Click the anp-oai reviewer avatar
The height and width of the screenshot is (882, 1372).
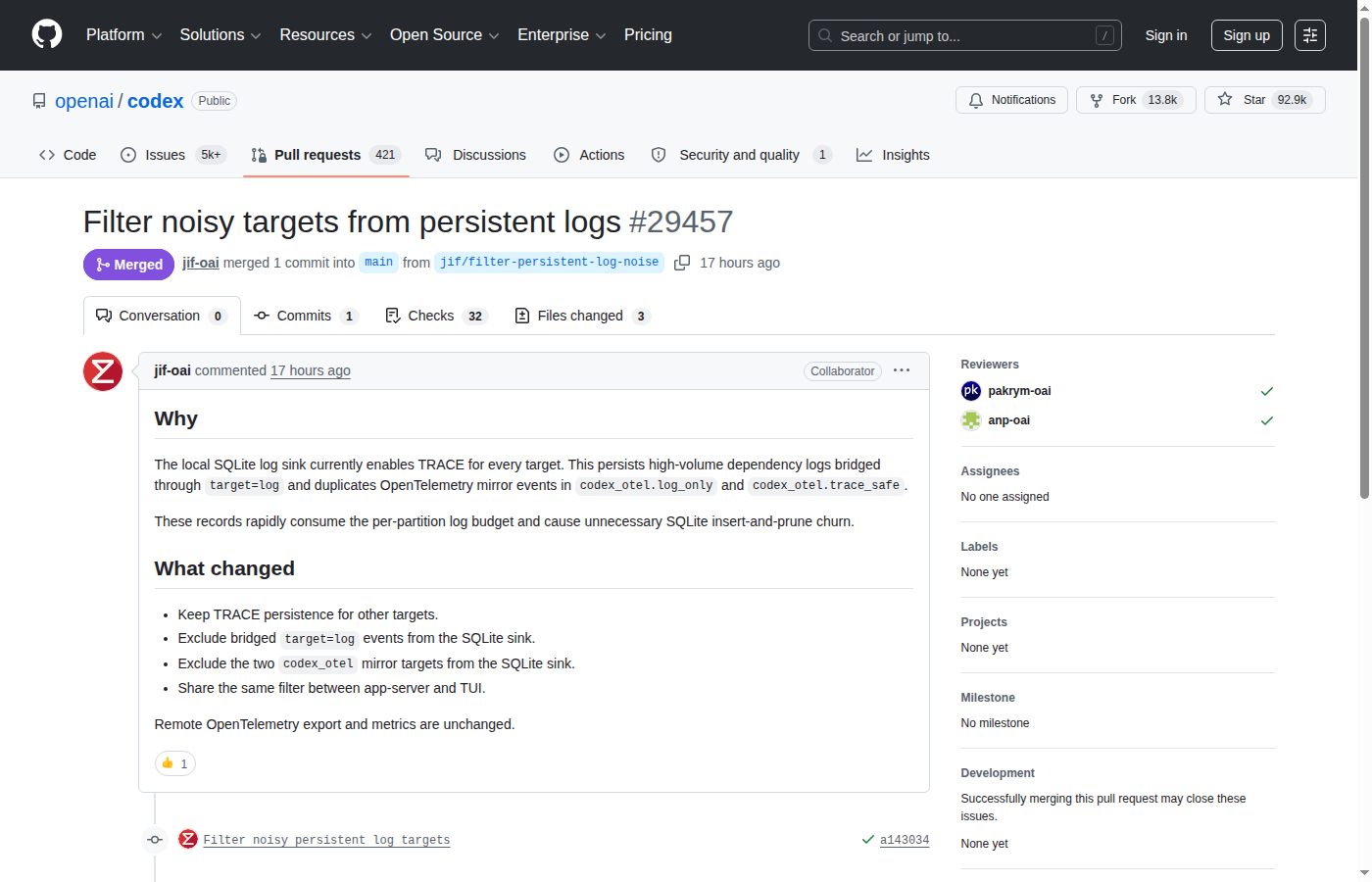point(971,420)
